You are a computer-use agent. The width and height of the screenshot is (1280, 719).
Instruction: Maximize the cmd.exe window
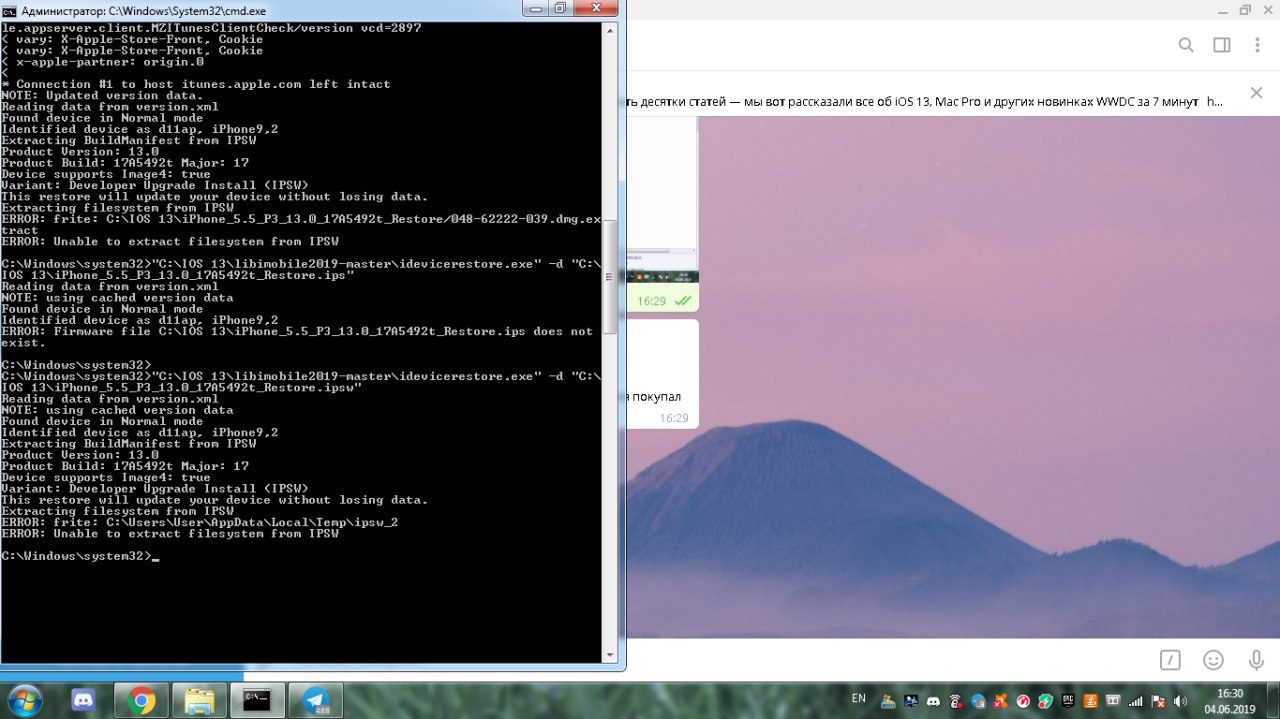pos(561,9)
